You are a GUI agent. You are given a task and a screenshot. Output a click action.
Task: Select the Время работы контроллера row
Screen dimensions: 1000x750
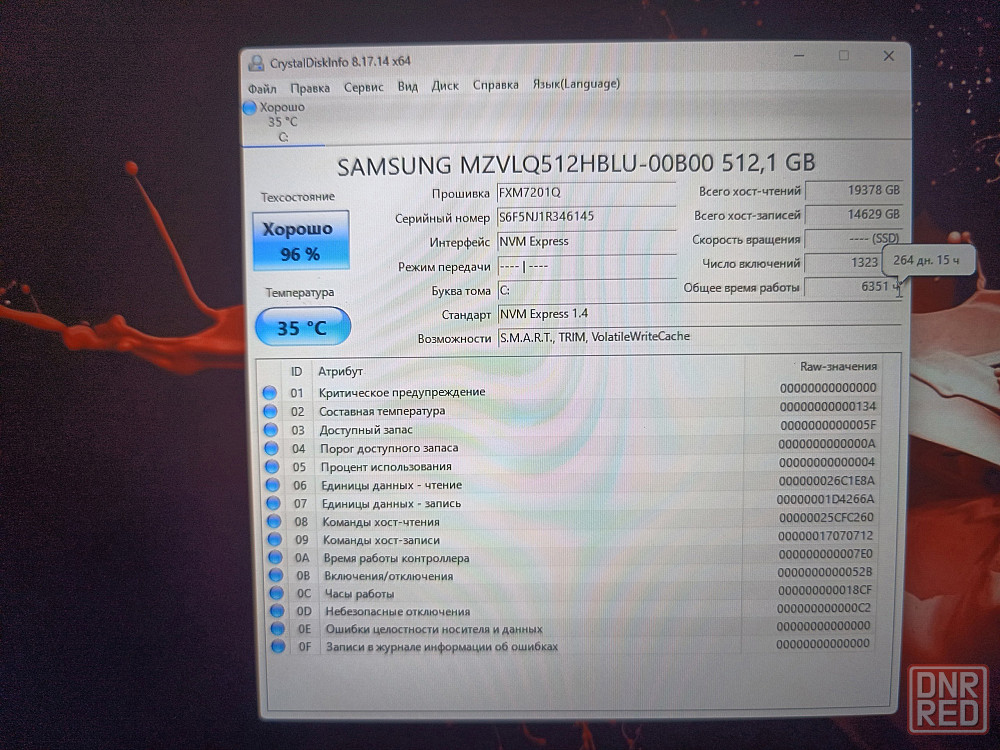pyautogui.click(x=570, y=555)
